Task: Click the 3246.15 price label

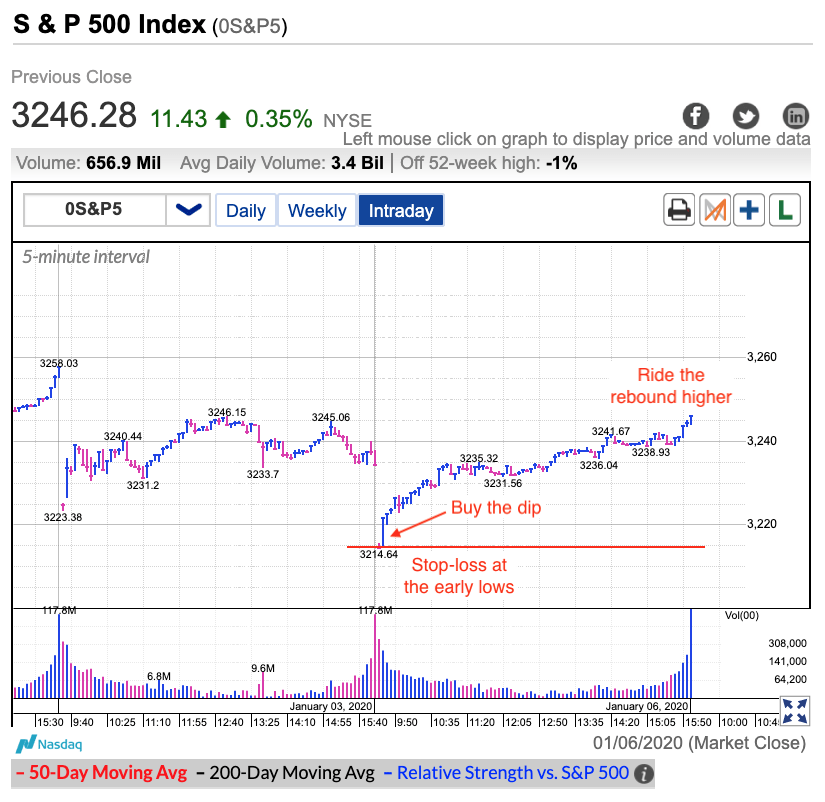Action: pos(227,412)
